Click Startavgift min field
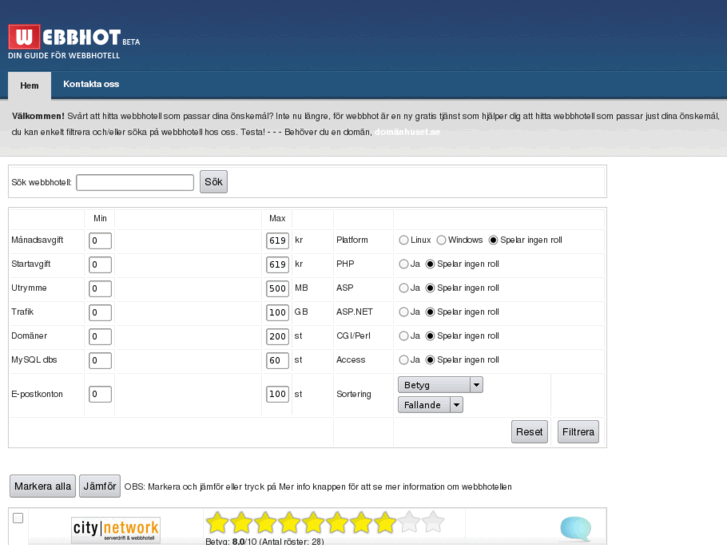727x545 pixels. (x=100, y=264)
